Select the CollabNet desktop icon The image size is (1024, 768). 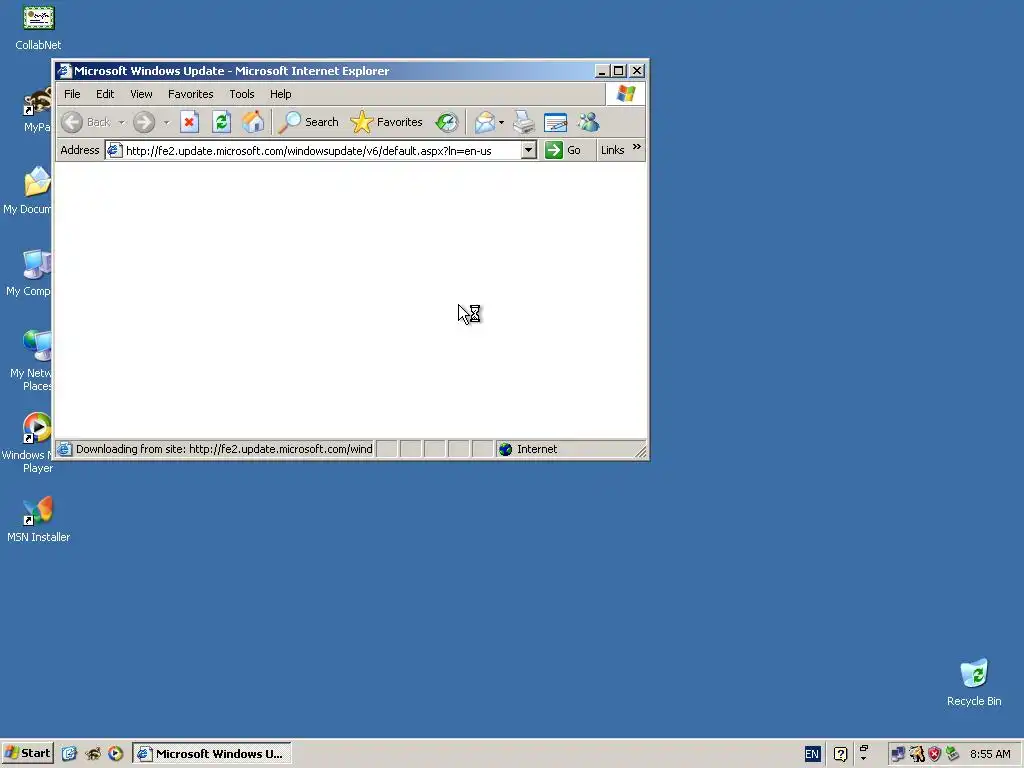pos(39,27)
